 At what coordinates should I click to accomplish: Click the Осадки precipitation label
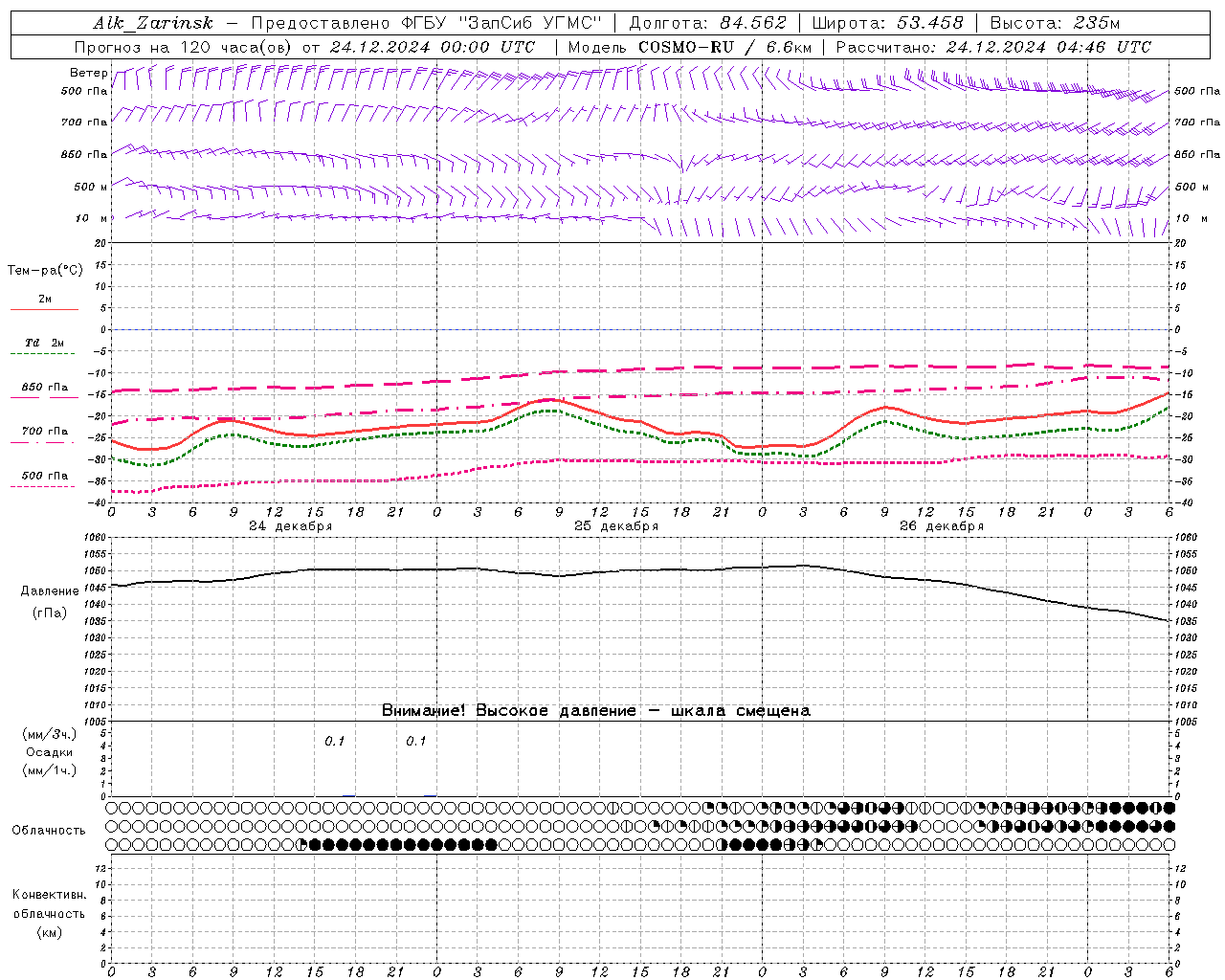(x=50, y=752)
